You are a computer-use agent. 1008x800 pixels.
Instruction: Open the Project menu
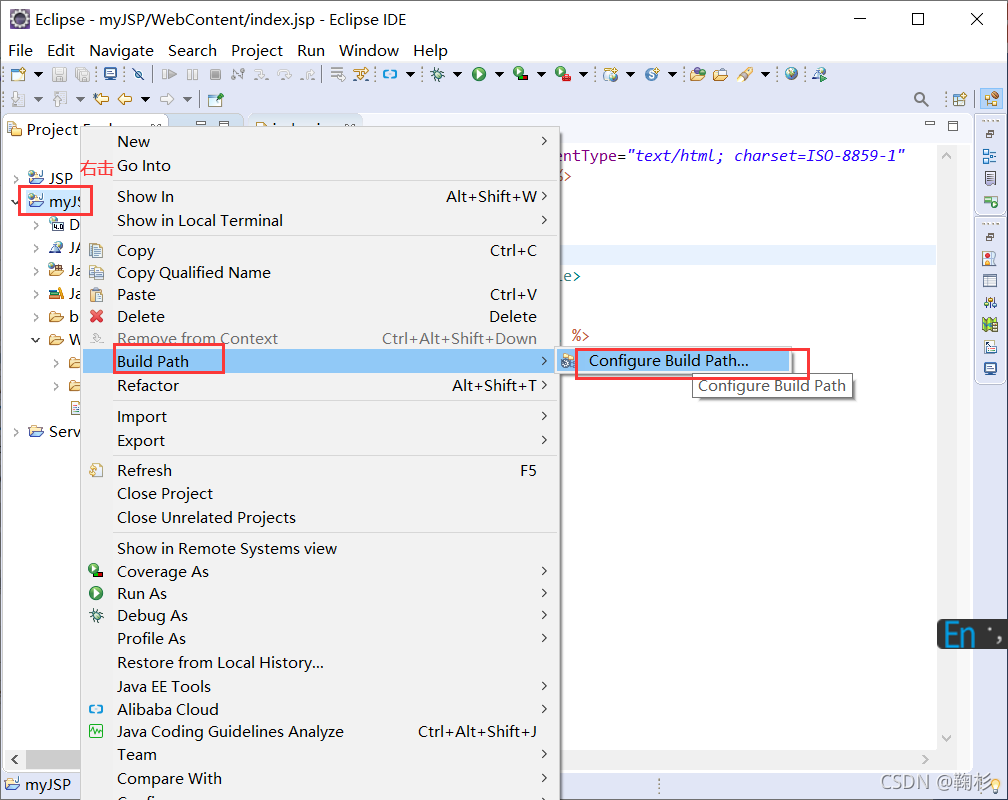click(256, 51)
